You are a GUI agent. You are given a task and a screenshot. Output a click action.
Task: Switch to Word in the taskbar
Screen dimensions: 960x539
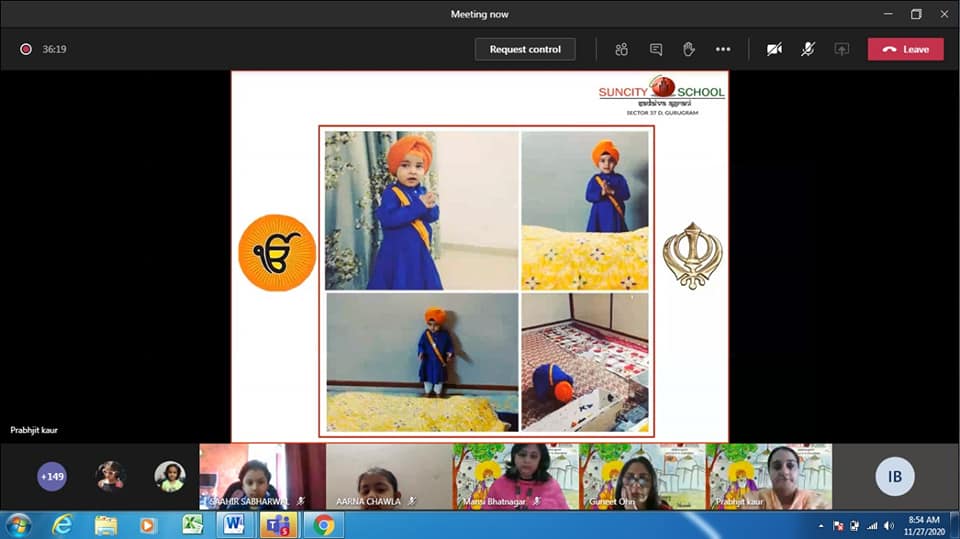(x=234, y=525)
